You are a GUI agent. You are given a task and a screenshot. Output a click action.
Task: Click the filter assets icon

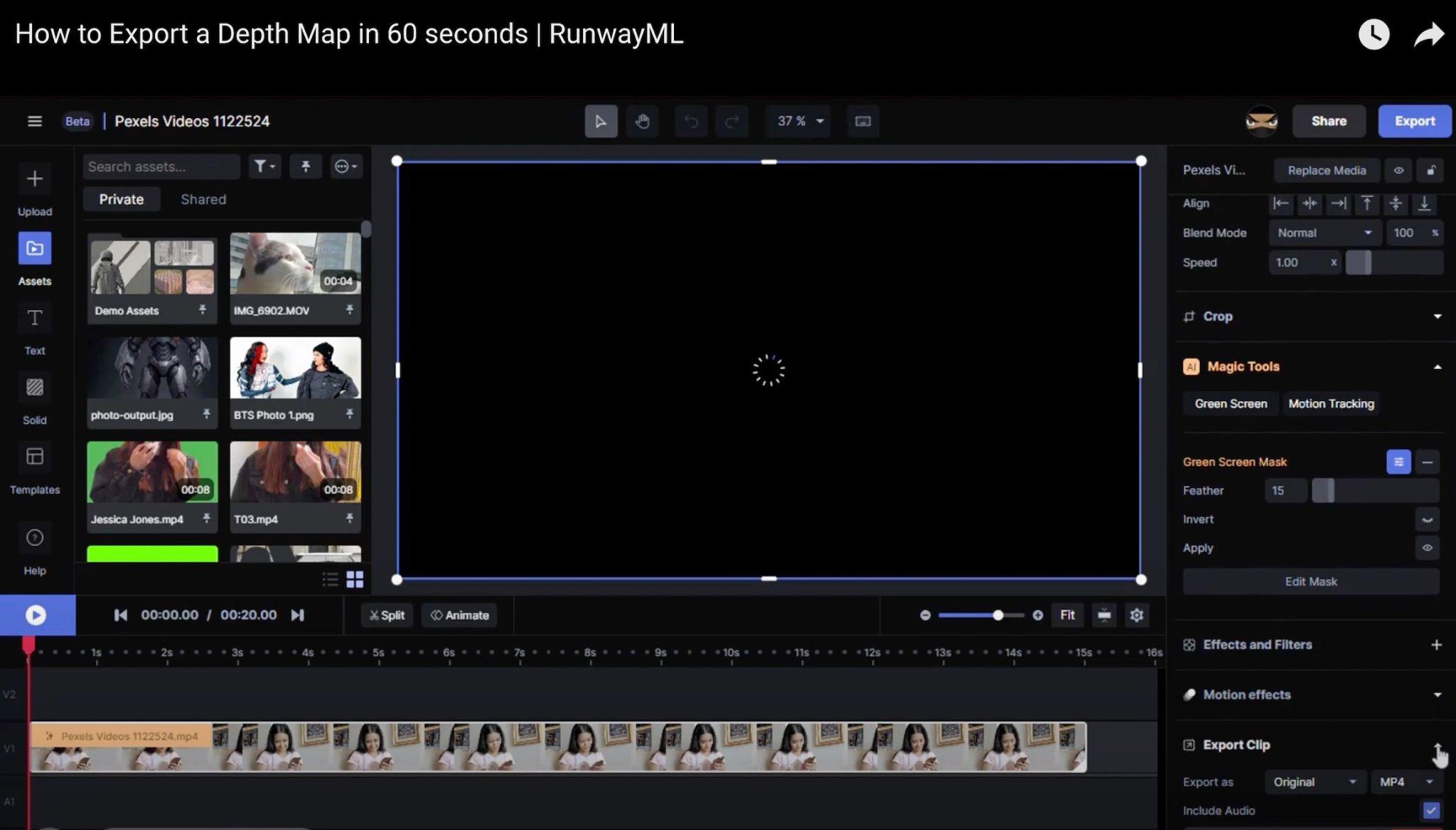264,166
